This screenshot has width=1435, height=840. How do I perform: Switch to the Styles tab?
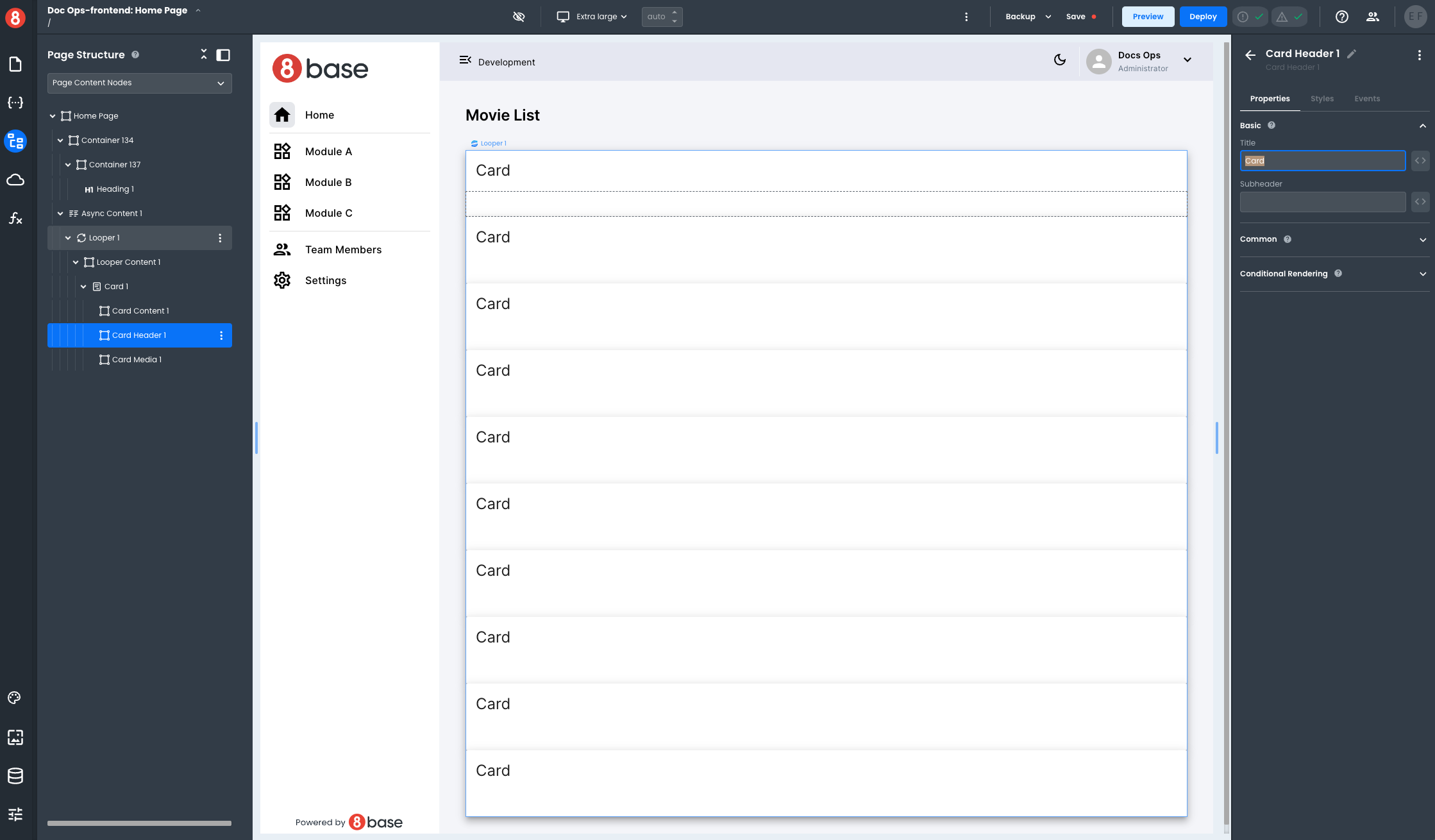coord(1322,99)
